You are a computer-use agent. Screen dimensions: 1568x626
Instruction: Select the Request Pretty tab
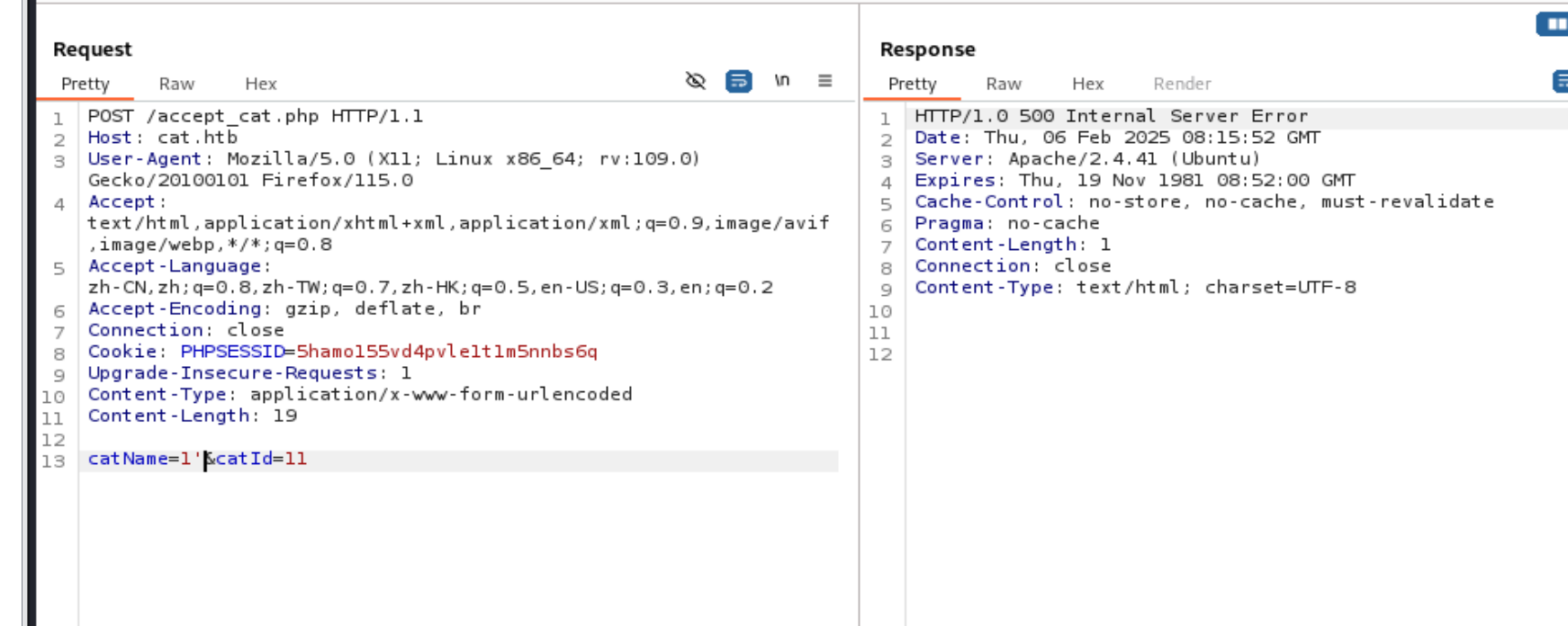point(86,84)
